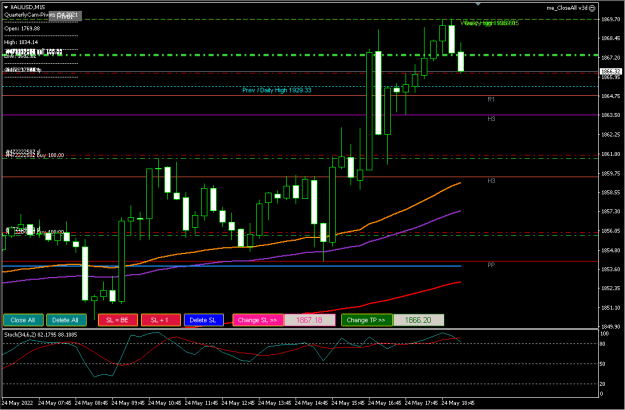This screenshot has height=410, width=625.
Task: Click the PP pivot point label
Action: (491, 265)
